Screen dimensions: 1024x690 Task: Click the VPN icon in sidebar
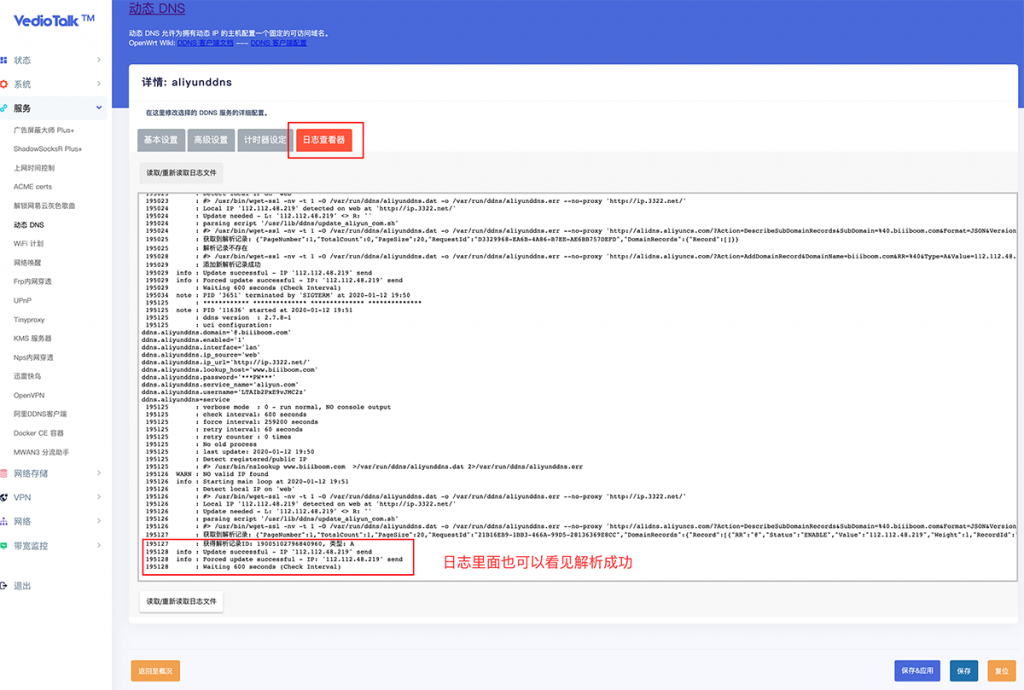(x=4, y=497)
